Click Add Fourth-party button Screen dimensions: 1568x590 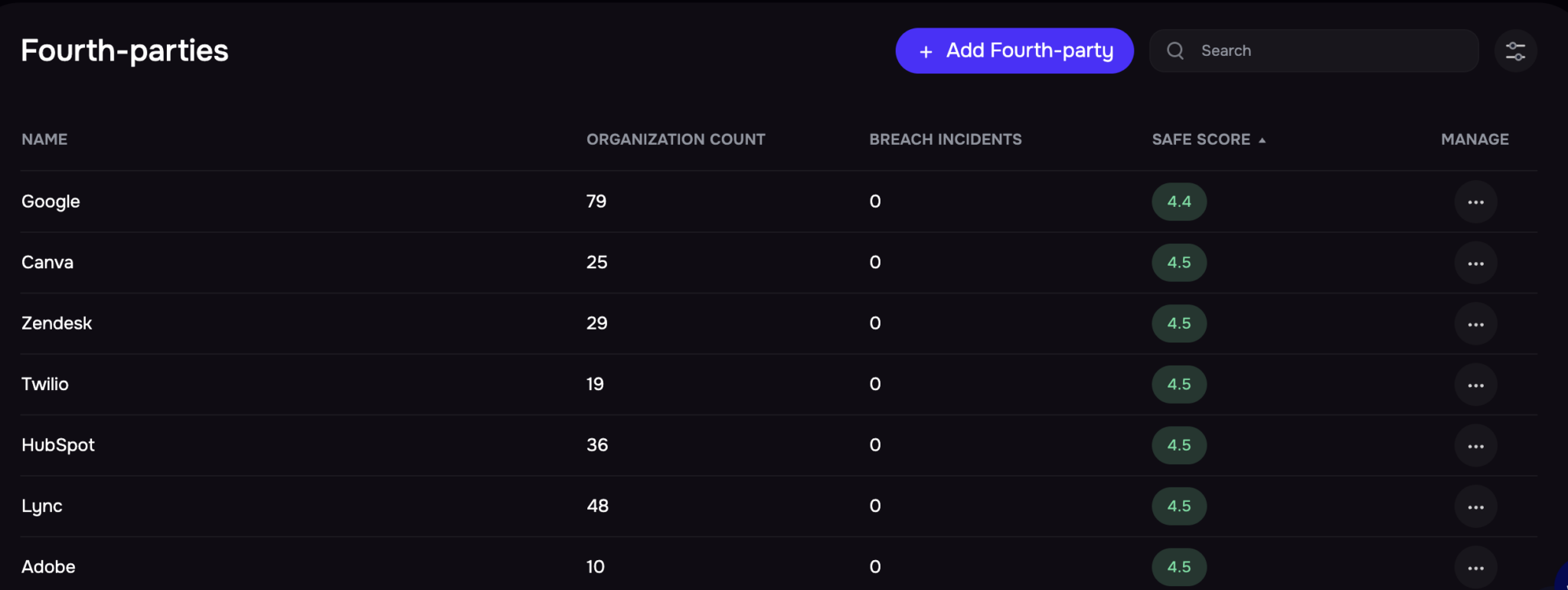point(1014,51)
